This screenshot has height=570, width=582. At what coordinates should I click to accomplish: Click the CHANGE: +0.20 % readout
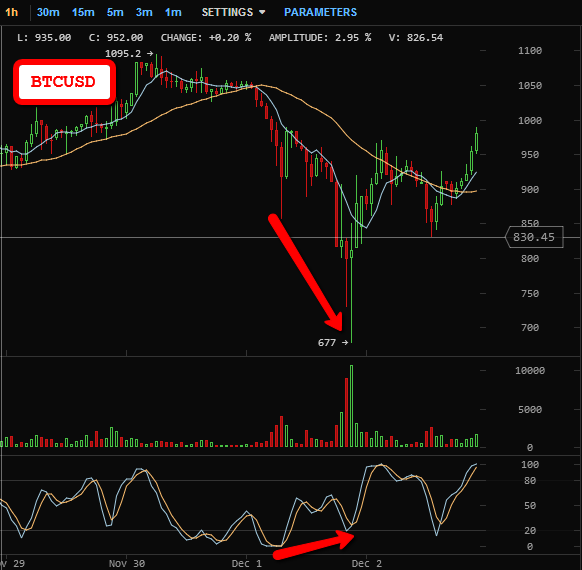pyautogui.click(x=206, y=37)
